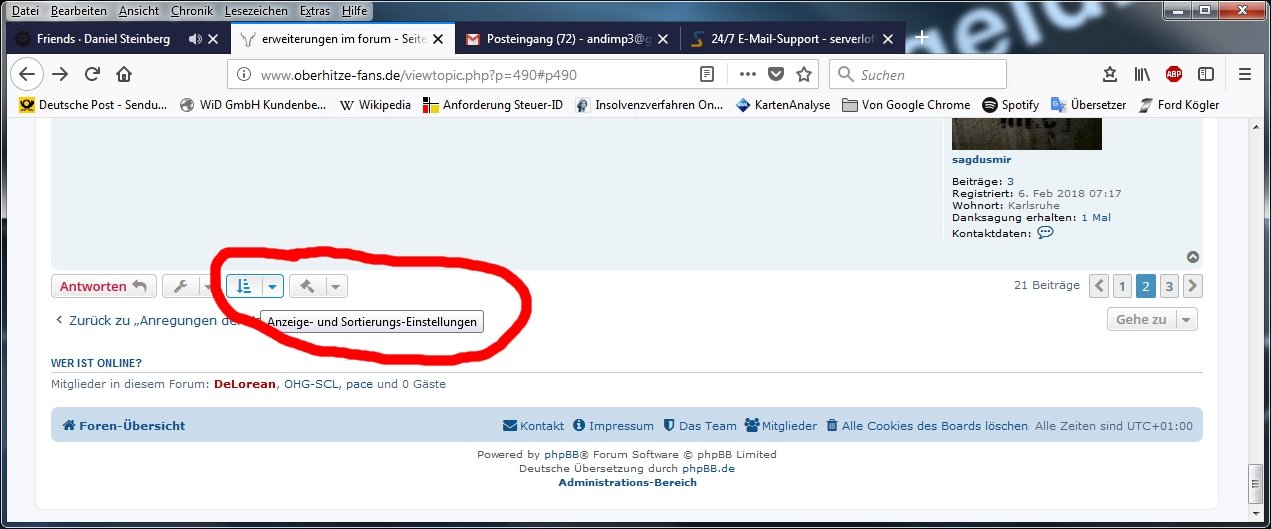Screen dimensions: 1271x529
Task: Open contact details speech bubble icon
Action: pyautogui.click(x=1046, y=232)
